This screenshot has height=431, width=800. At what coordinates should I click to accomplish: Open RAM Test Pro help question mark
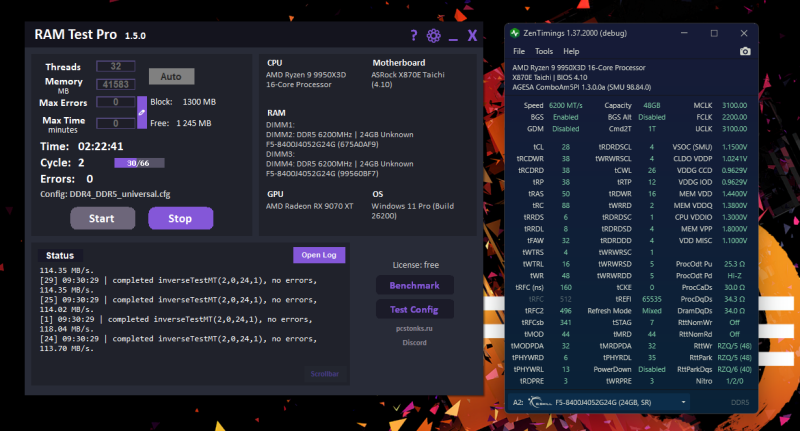414,35
